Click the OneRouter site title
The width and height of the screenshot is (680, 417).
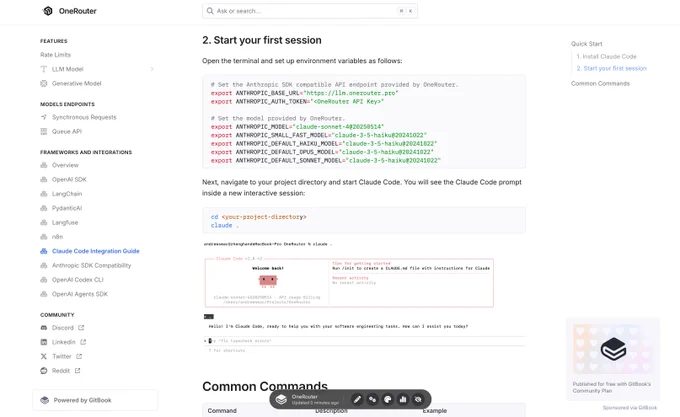[78, 11]
